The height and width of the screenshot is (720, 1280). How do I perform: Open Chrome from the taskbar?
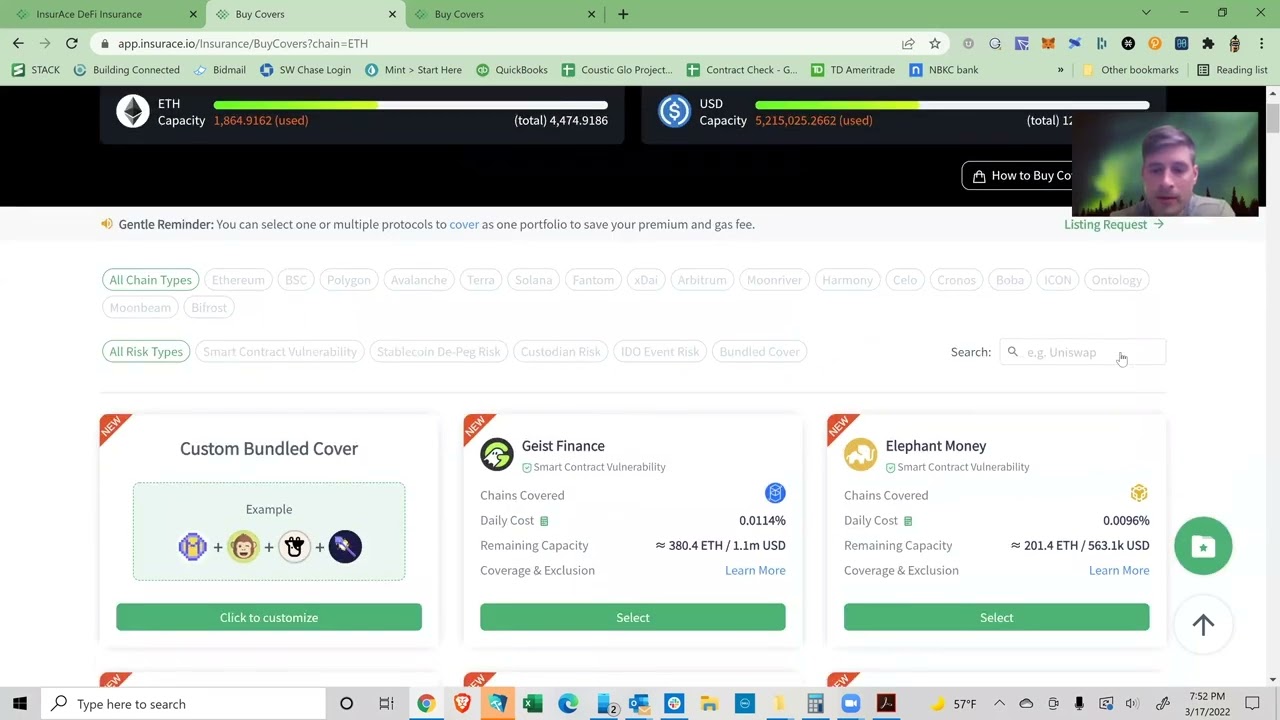[x=426, y=704]
